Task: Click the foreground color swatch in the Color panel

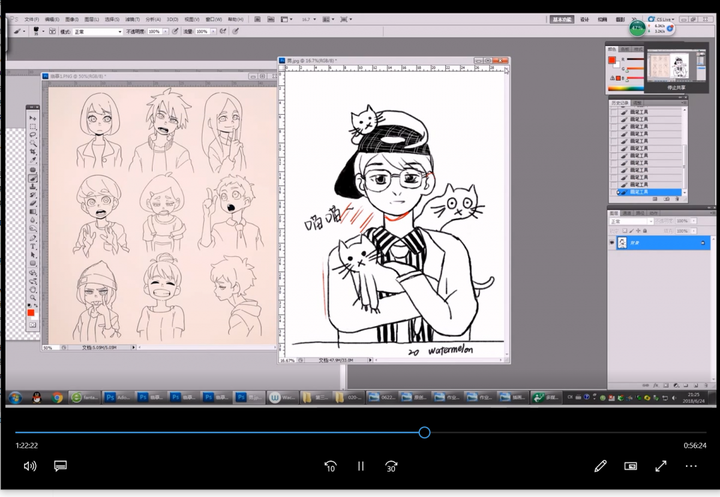Action: click(612, 60)
